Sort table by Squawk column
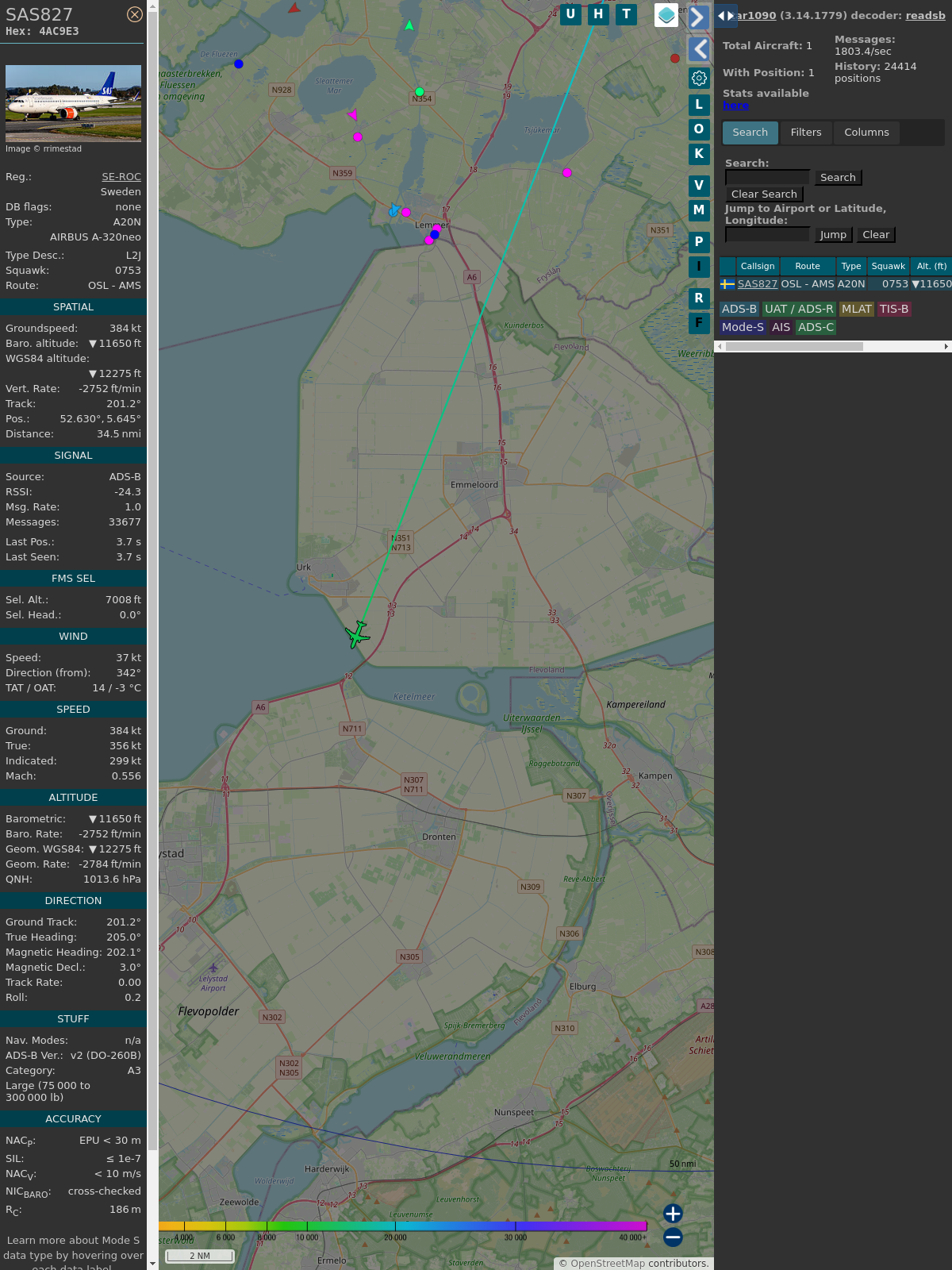Screen dimensions: 952x1270 (889, 266)
